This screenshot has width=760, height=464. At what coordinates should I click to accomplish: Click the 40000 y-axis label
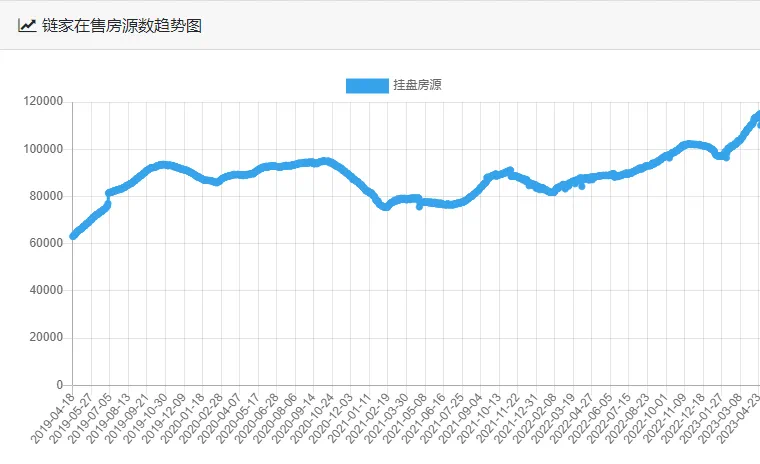pos(46,290)
